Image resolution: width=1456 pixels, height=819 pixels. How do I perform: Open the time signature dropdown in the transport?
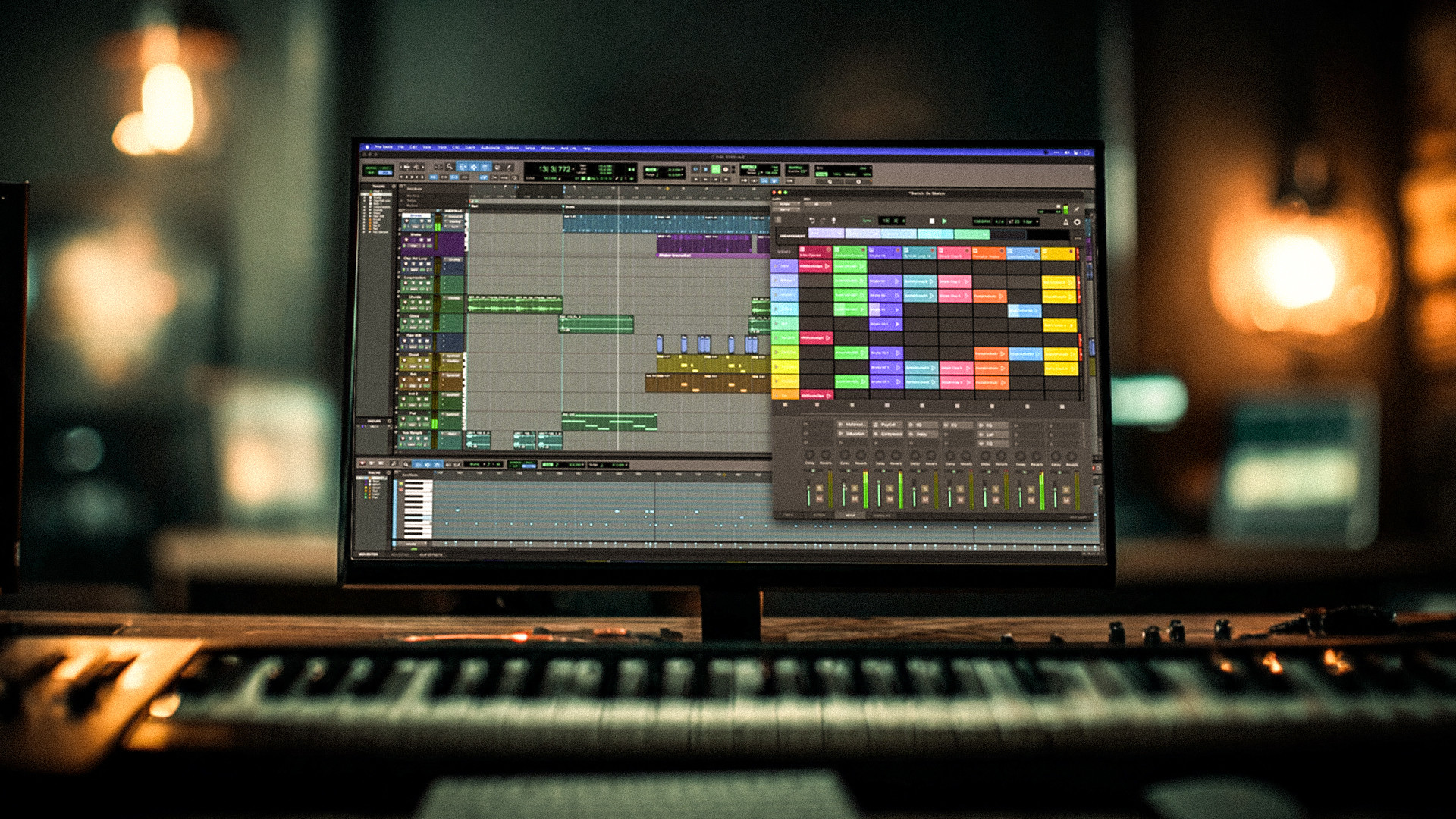coord(998,220)
